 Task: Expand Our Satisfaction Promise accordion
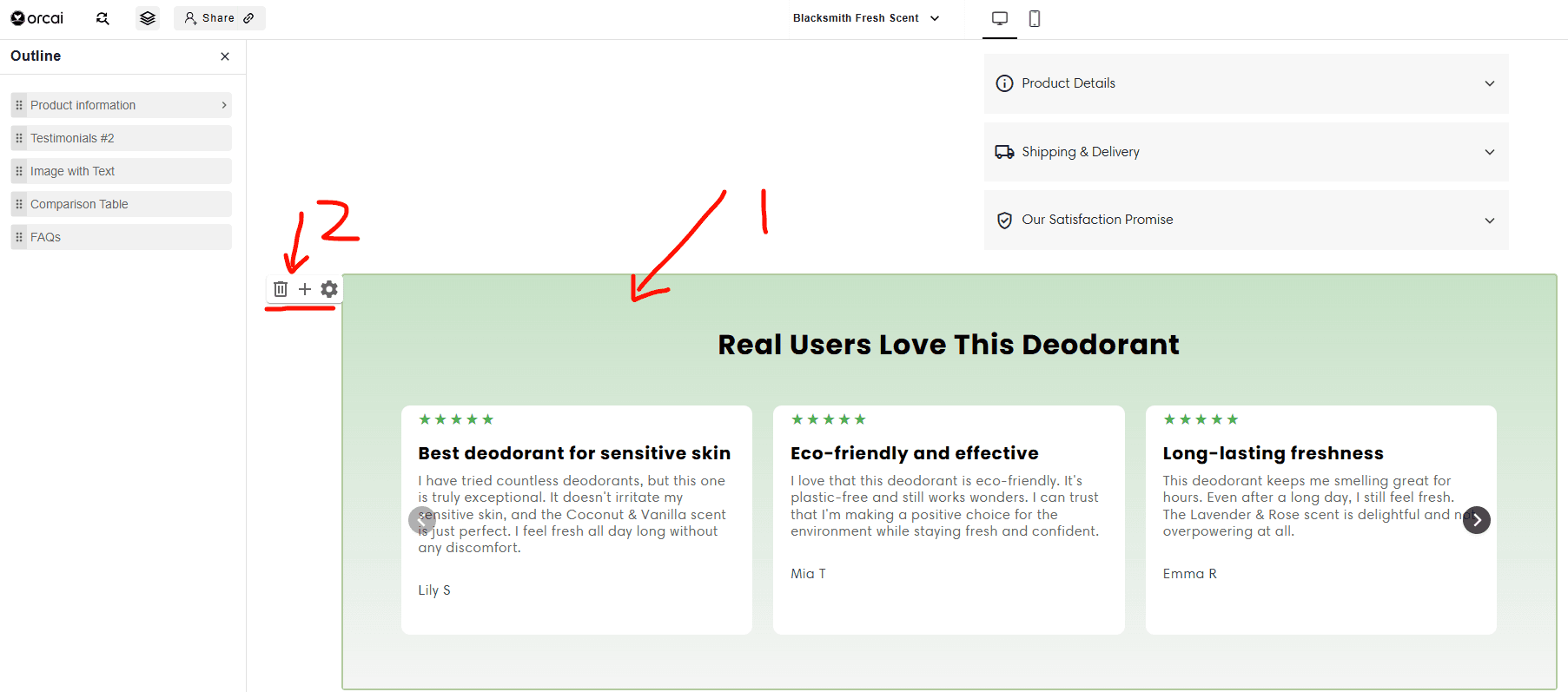1246,220
